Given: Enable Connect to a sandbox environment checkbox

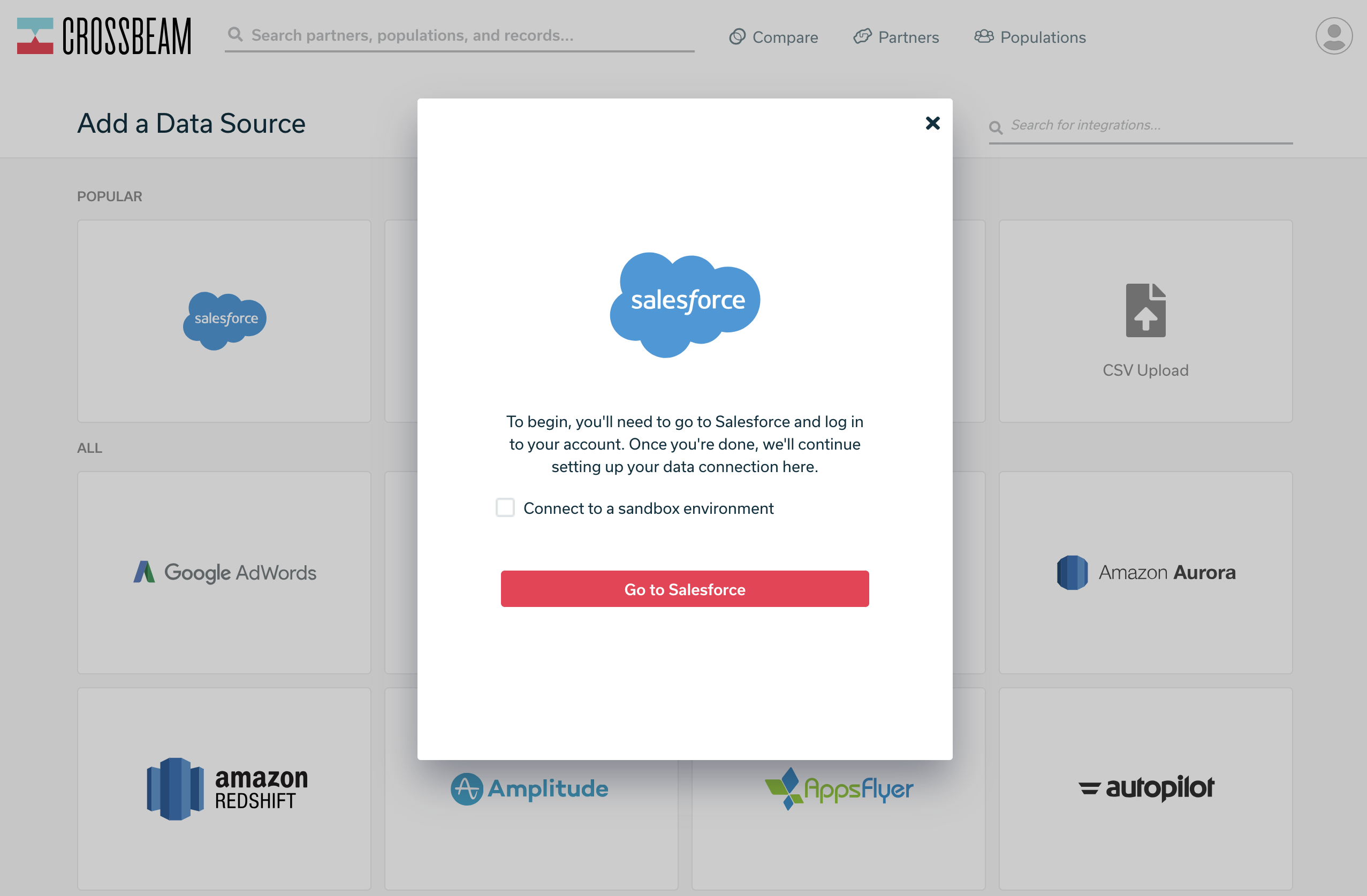Looking at the screenshot, I should [x=504, y=507].
